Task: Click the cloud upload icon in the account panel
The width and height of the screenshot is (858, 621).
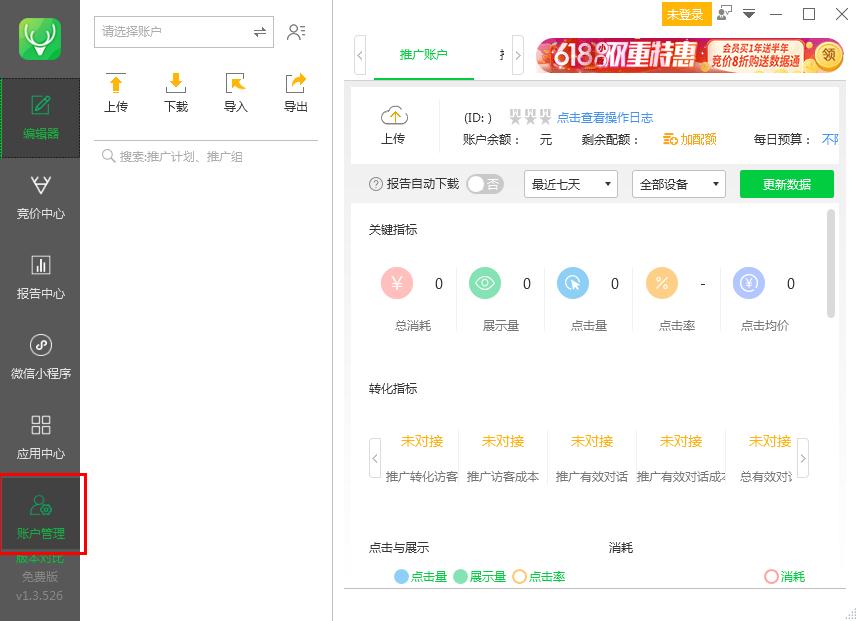Action: [x=393, y=114]
